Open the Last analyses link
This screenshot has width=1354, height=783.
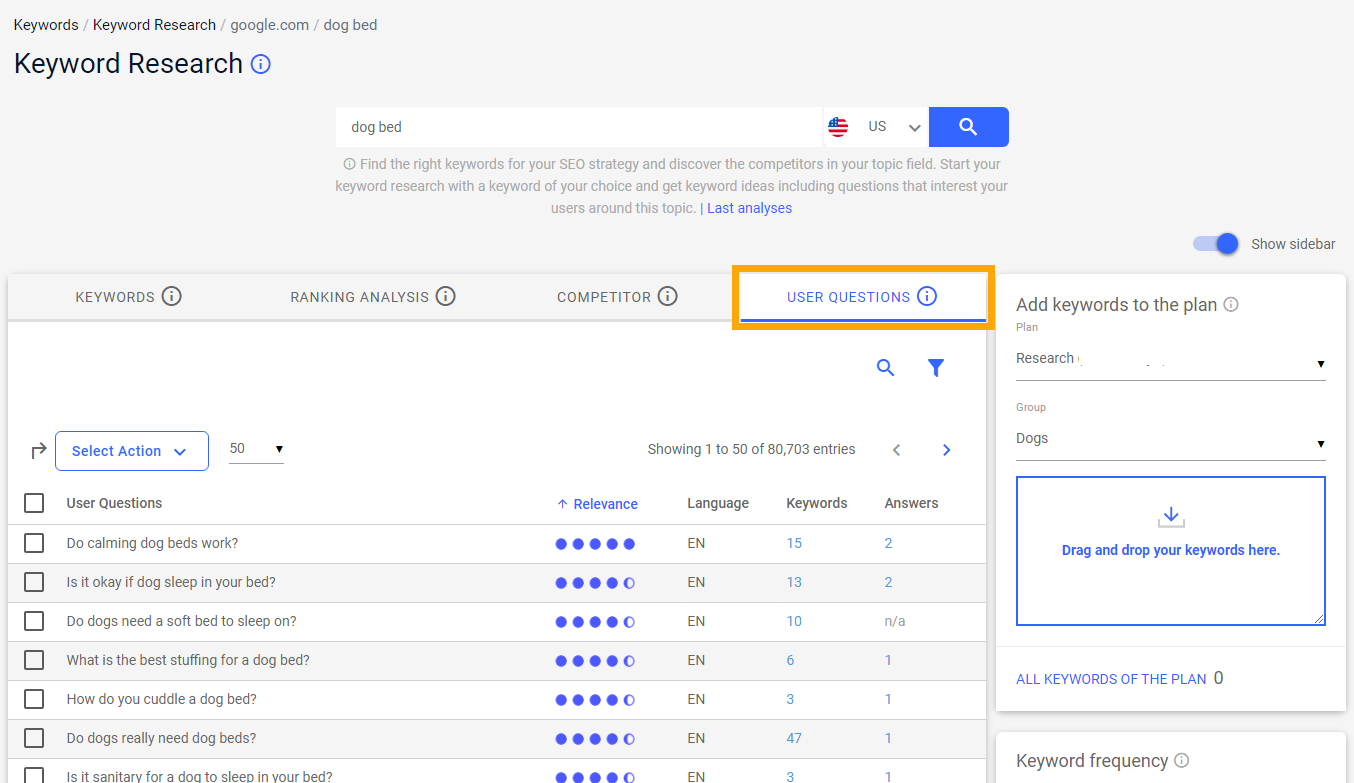tap(749, 208)
